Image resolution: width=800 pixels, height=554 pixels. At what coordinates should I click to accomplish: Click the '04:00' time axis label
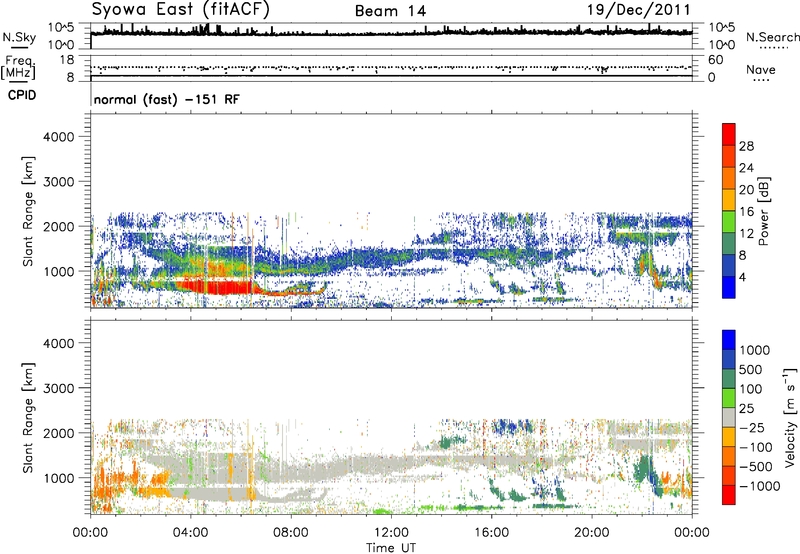point(190,533)
